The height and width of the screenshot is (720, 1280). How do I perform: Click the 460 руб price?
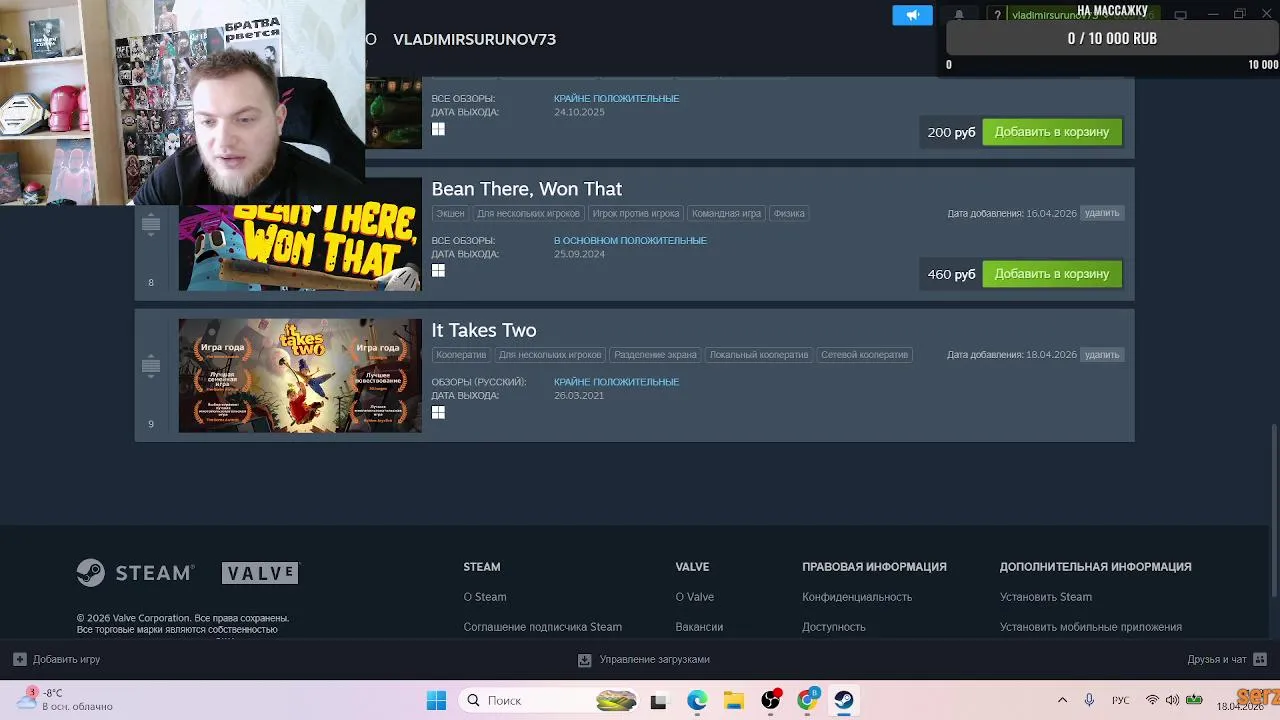[951, 274]
